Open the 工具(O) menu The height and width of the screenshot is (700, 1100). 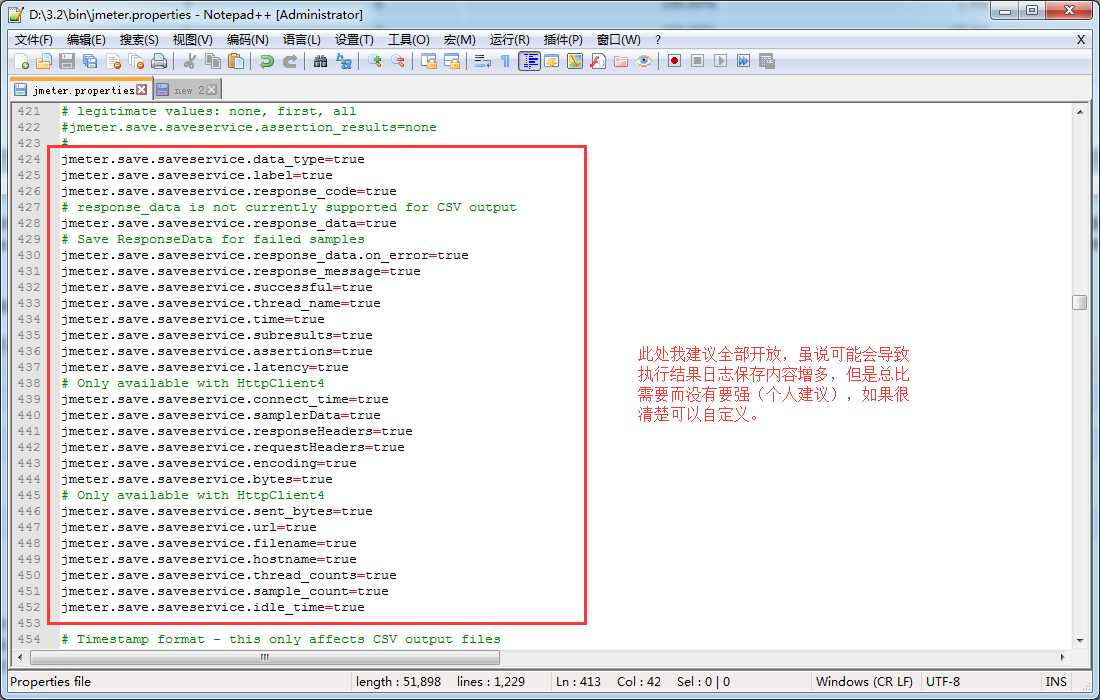click(409, 40)
